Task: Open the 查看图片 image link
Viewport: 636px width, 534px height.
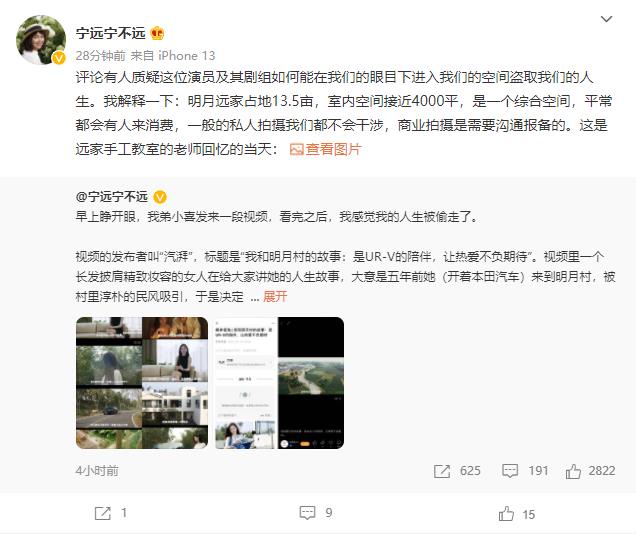Action: (333, 149)
